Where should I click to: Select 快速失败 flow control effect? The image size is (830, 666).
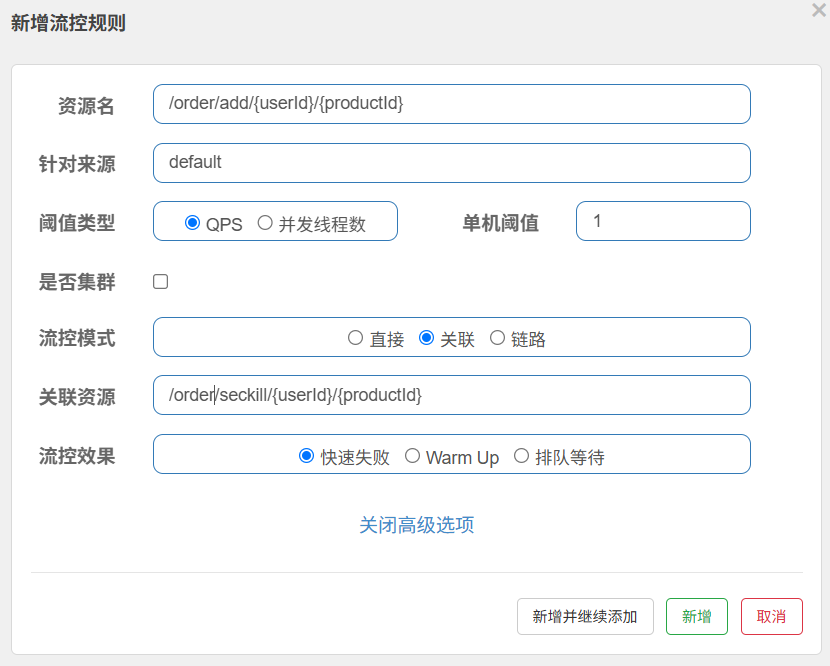pos(307,456)
